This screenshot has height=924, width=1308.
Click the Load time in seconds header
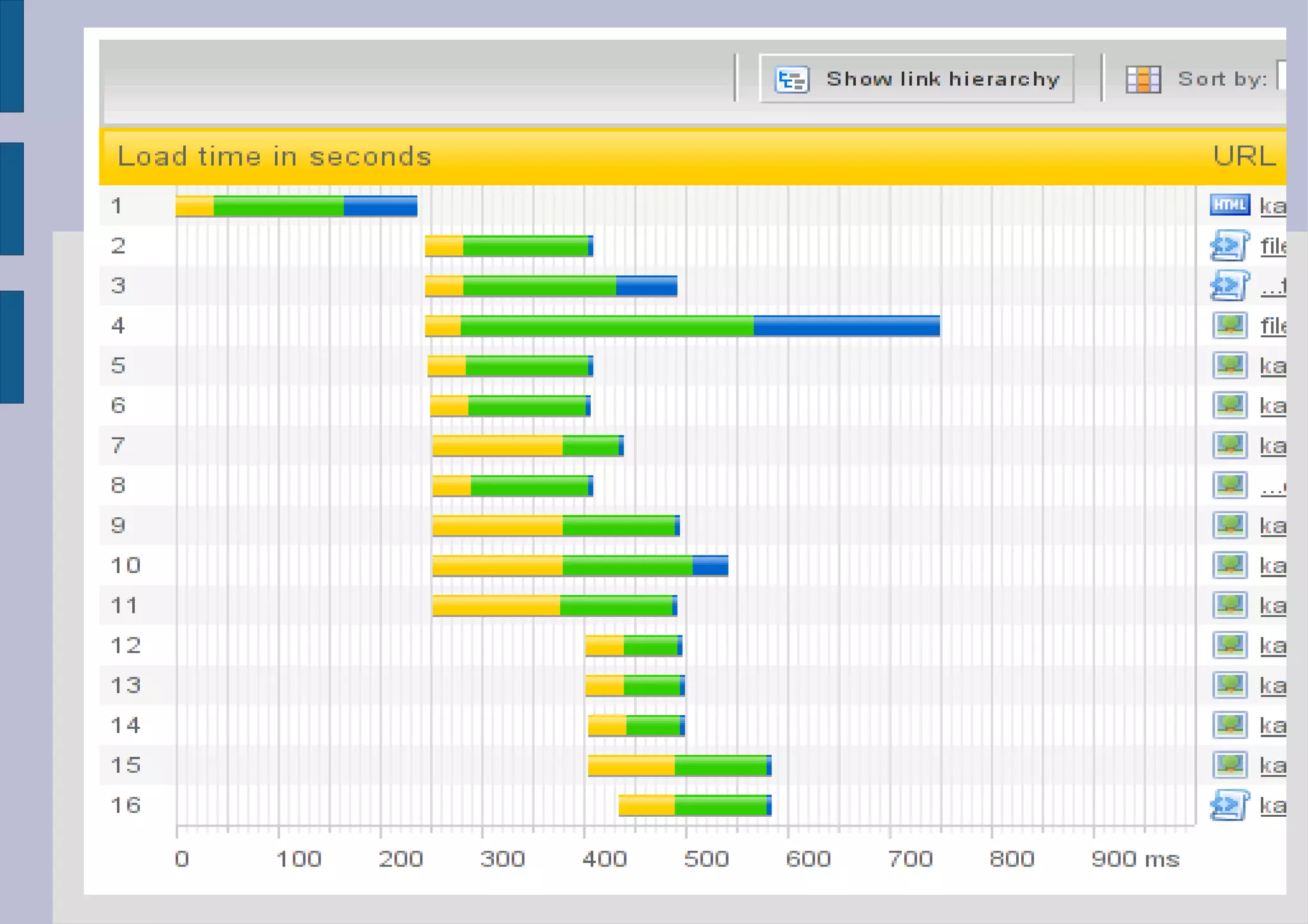click(275, 156)
